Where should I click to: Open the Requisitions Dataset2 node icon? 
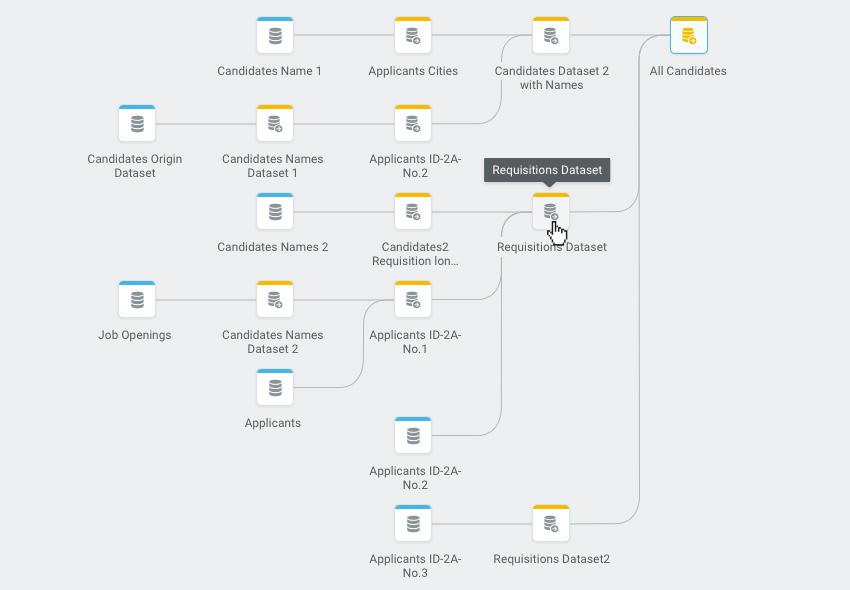551,524
